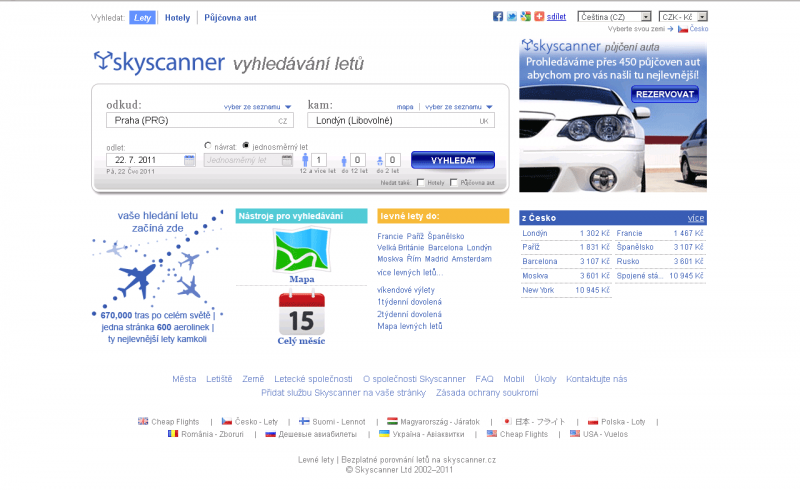
Task: Click the REZERVOVAT button in car ad
Action: pos(664,95)
